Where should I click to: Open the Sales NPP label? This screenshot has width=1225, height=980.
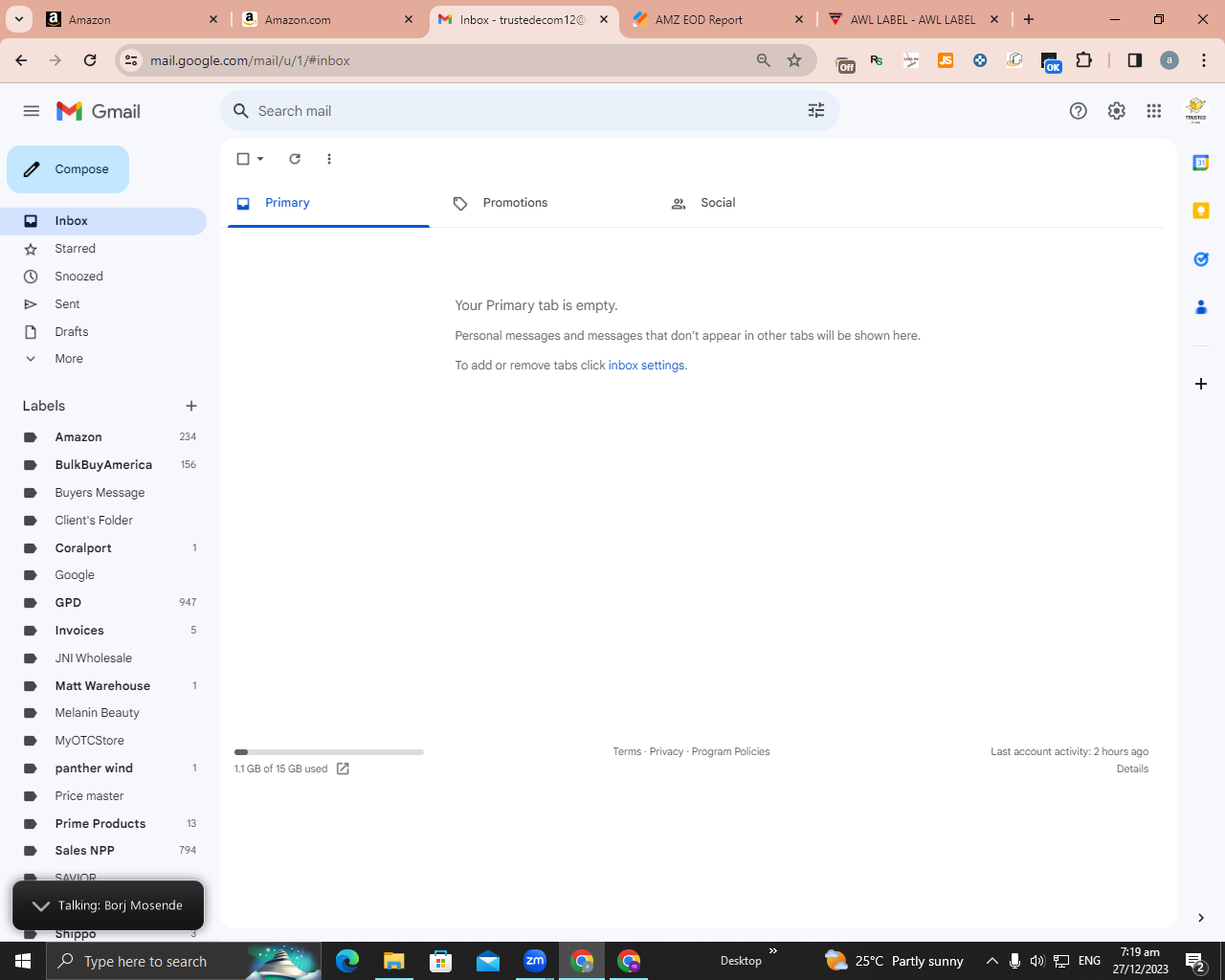pos(103,851)
